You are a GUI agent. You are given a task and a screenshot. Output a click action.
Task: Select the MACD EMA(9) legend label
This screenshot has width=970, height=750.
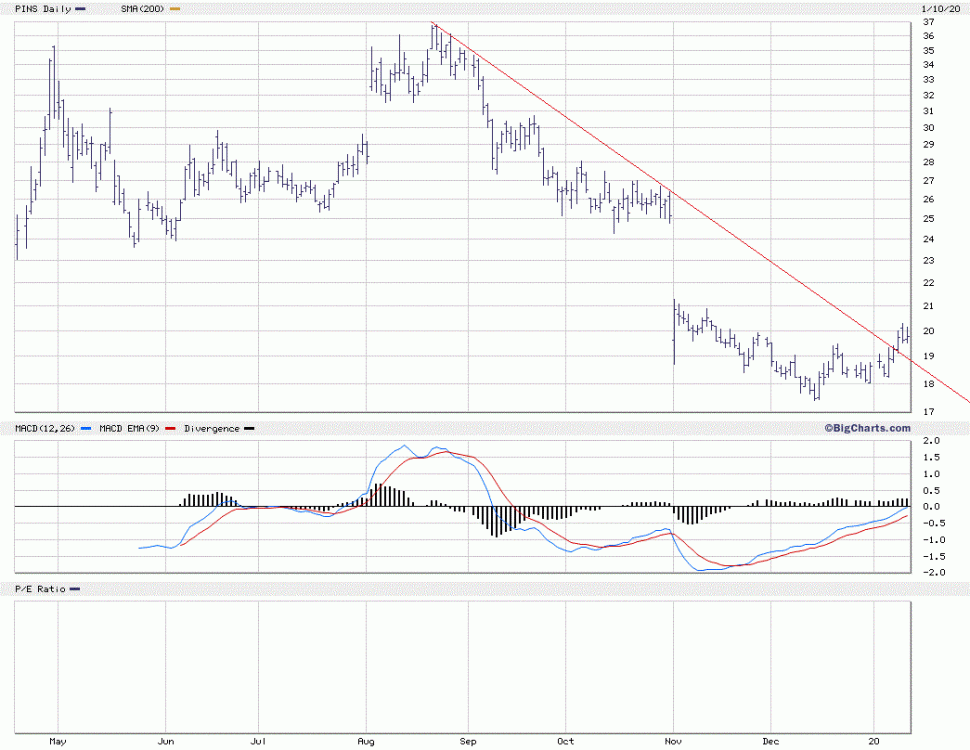pyautogui.click(x=129, y=428)
